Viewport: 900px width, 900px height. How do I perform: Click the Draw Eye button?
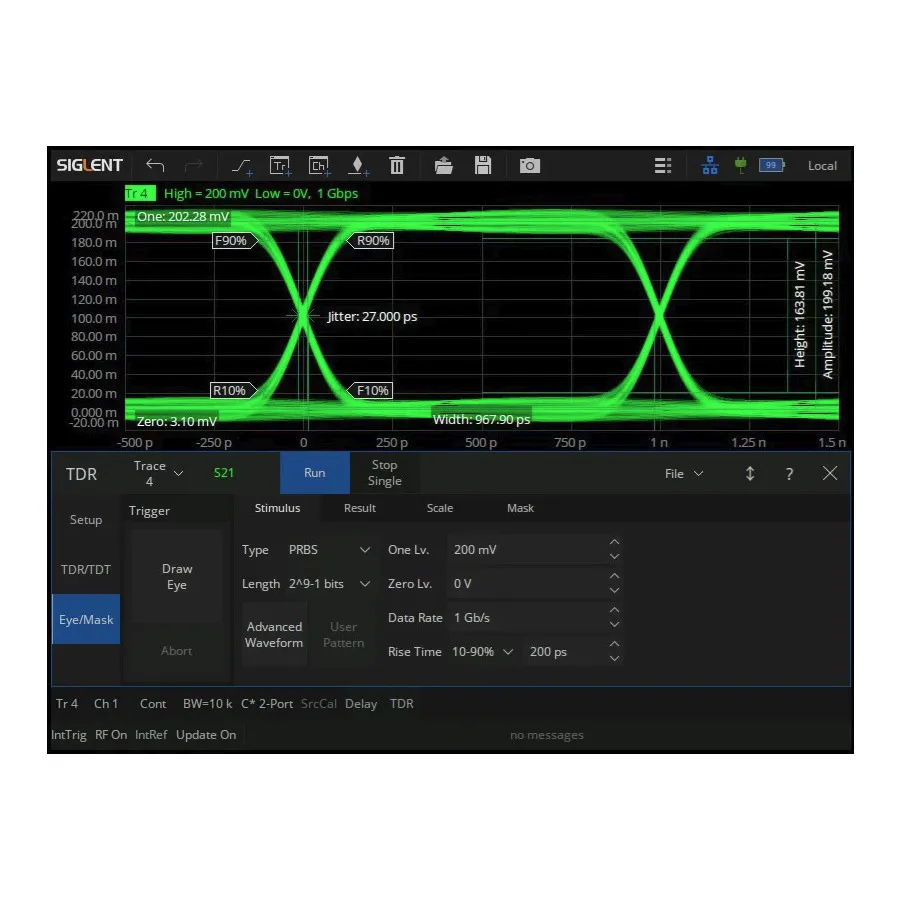(177, 576)
